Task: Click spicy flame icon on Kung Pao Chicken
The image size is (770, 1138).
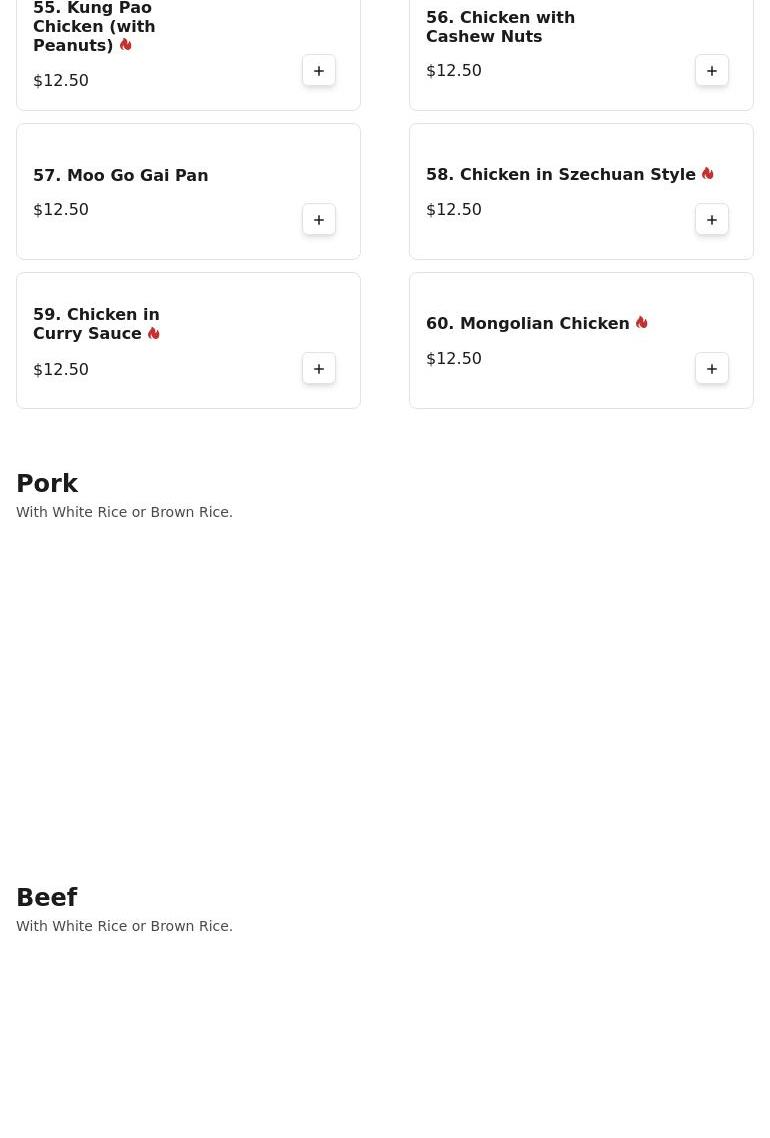Action: [126, 45]
